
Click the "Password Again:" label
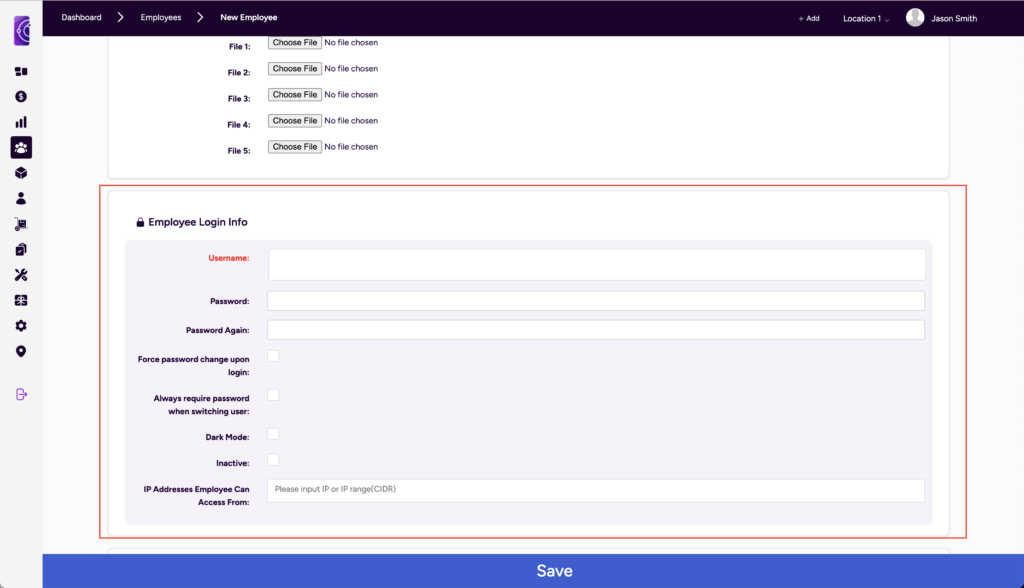[x=217, y=331]
